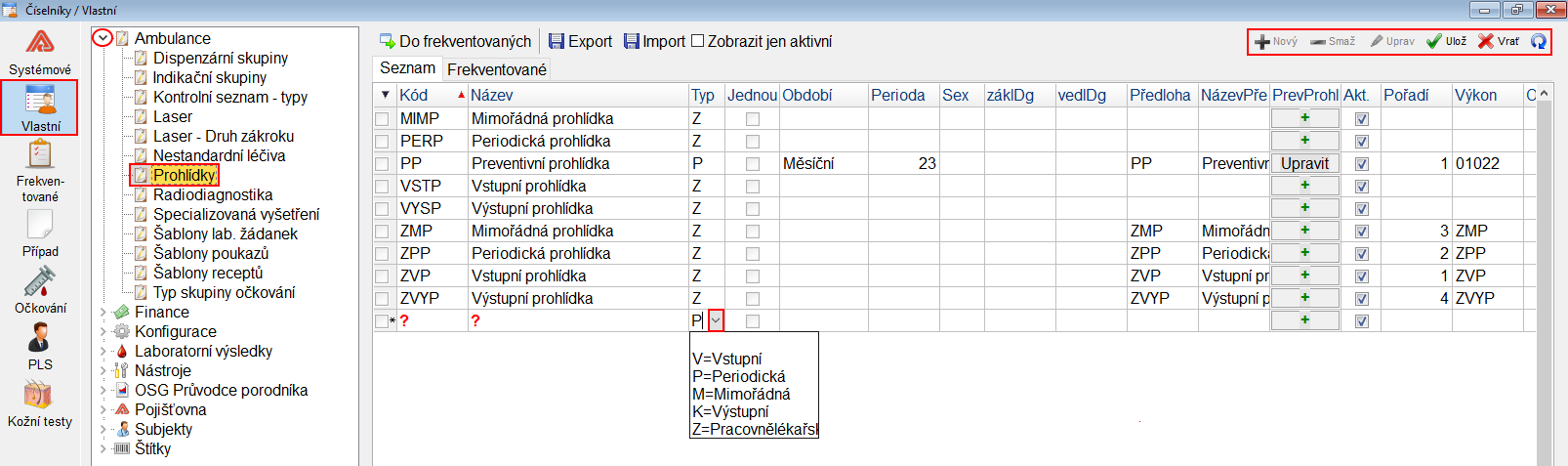Save changes with the Ulož button
The width and height of the screenshot is (1568, 466).
tap(1446, 41)
